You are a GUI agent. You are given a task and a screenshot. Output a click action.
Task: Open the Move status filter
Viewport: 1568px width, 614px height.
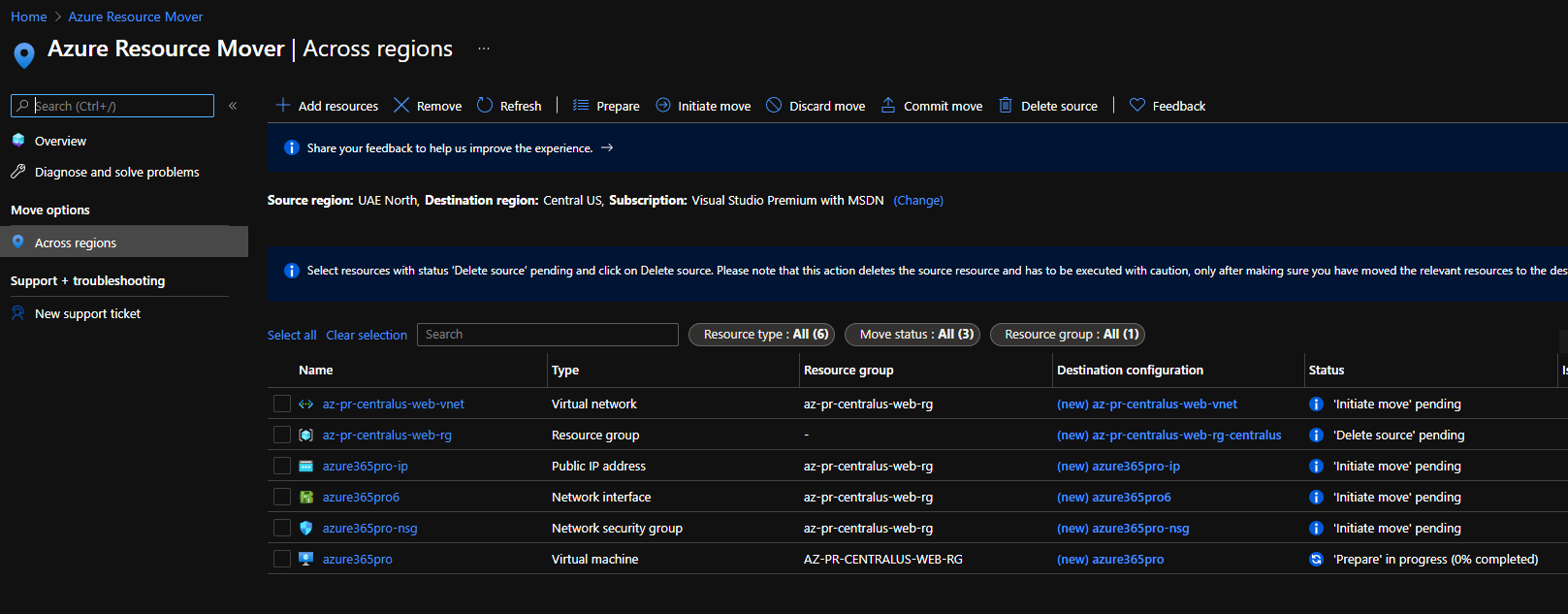(x=912, y=335)
